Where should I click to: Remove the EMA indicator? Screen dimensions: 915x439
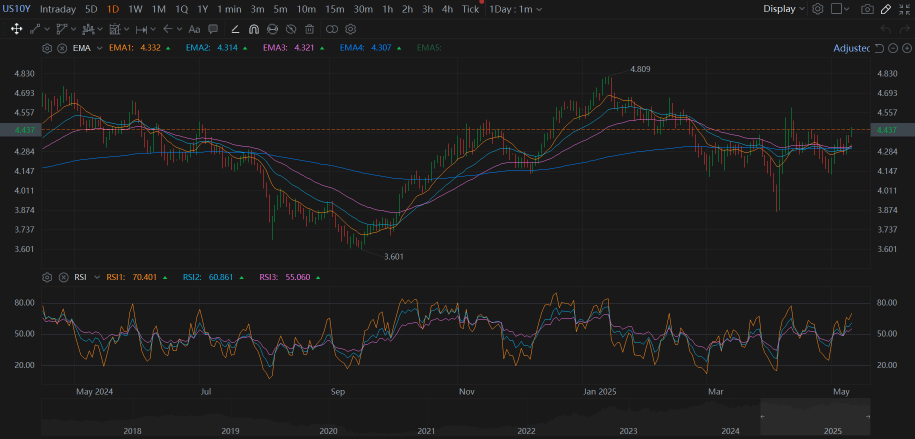click(x=62, y=48)
